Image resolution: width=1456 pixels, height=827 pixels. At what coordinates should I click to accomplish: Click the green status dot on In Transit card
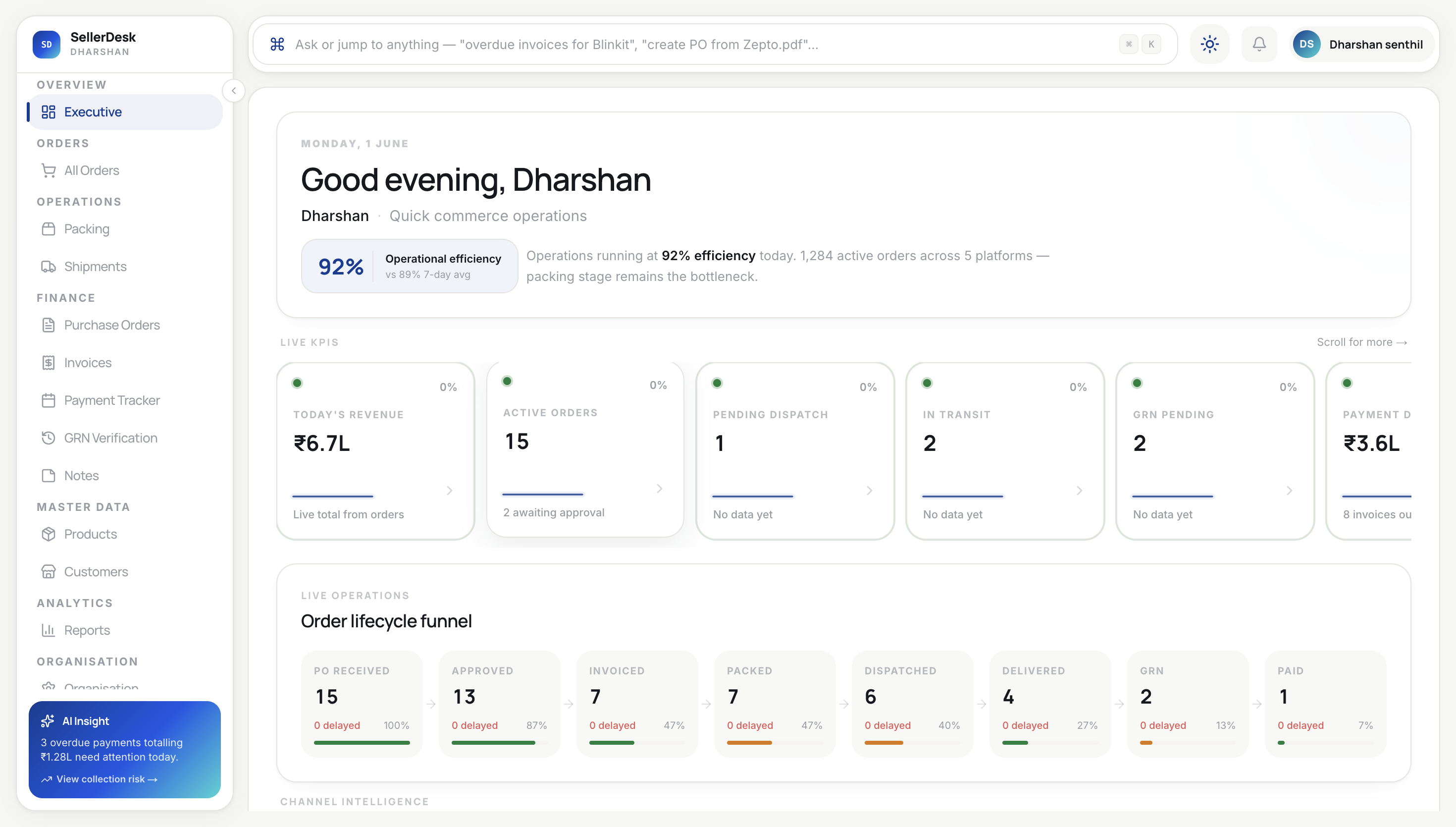pos(927,383)
